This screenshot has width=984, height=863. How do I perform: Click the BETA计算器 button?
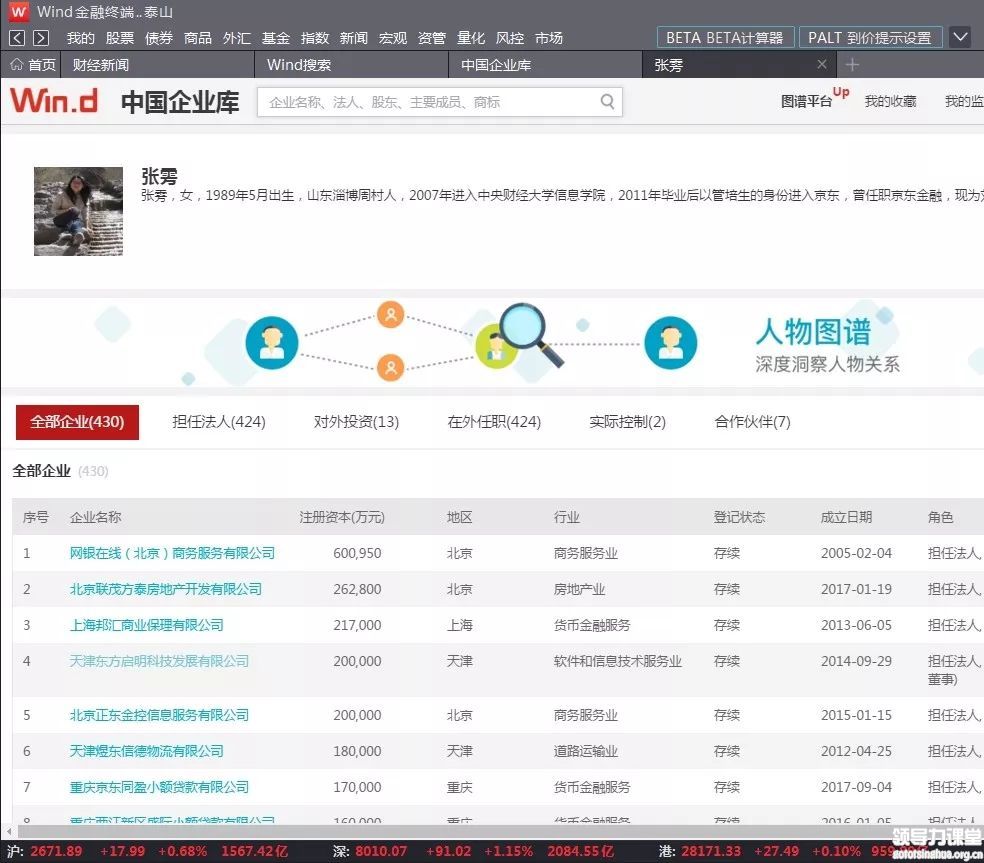725,38
